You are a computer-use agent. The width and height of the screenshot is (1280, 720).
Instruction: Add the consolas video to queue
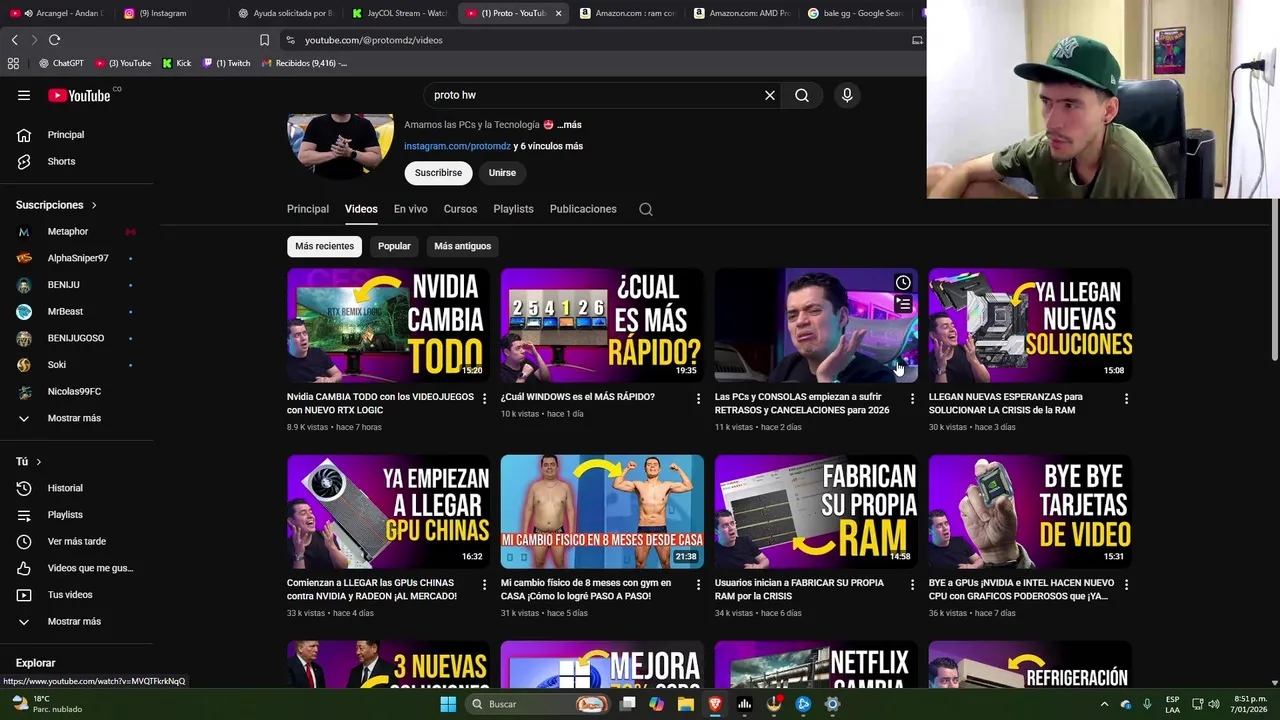point(903,304)
